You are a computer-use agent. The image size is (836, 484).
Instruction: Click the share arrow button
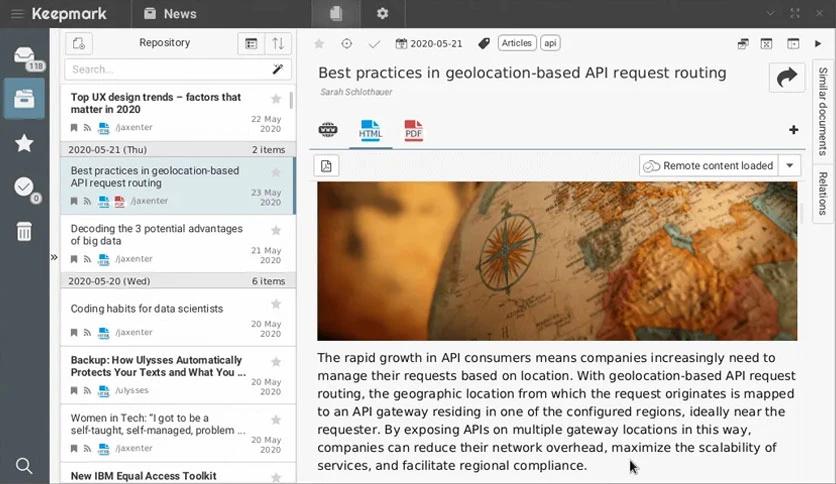point(787,78)
